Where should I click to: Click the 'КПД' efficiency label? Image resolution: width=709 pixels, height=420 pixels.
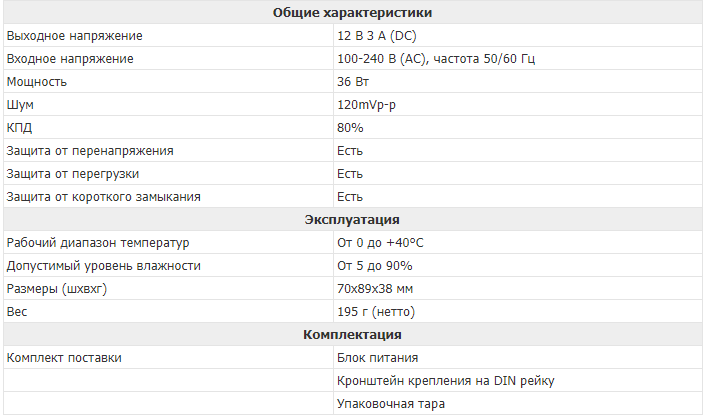[19, 128]
